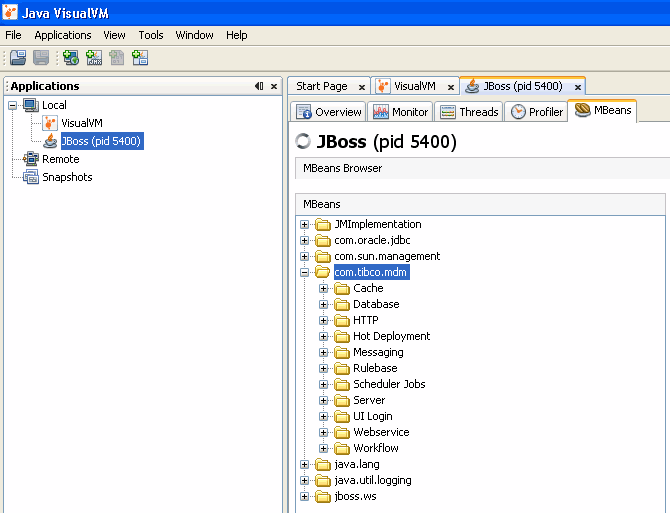Expand the JMImplementation MBean node
The image size is (670, 513).
304,225
